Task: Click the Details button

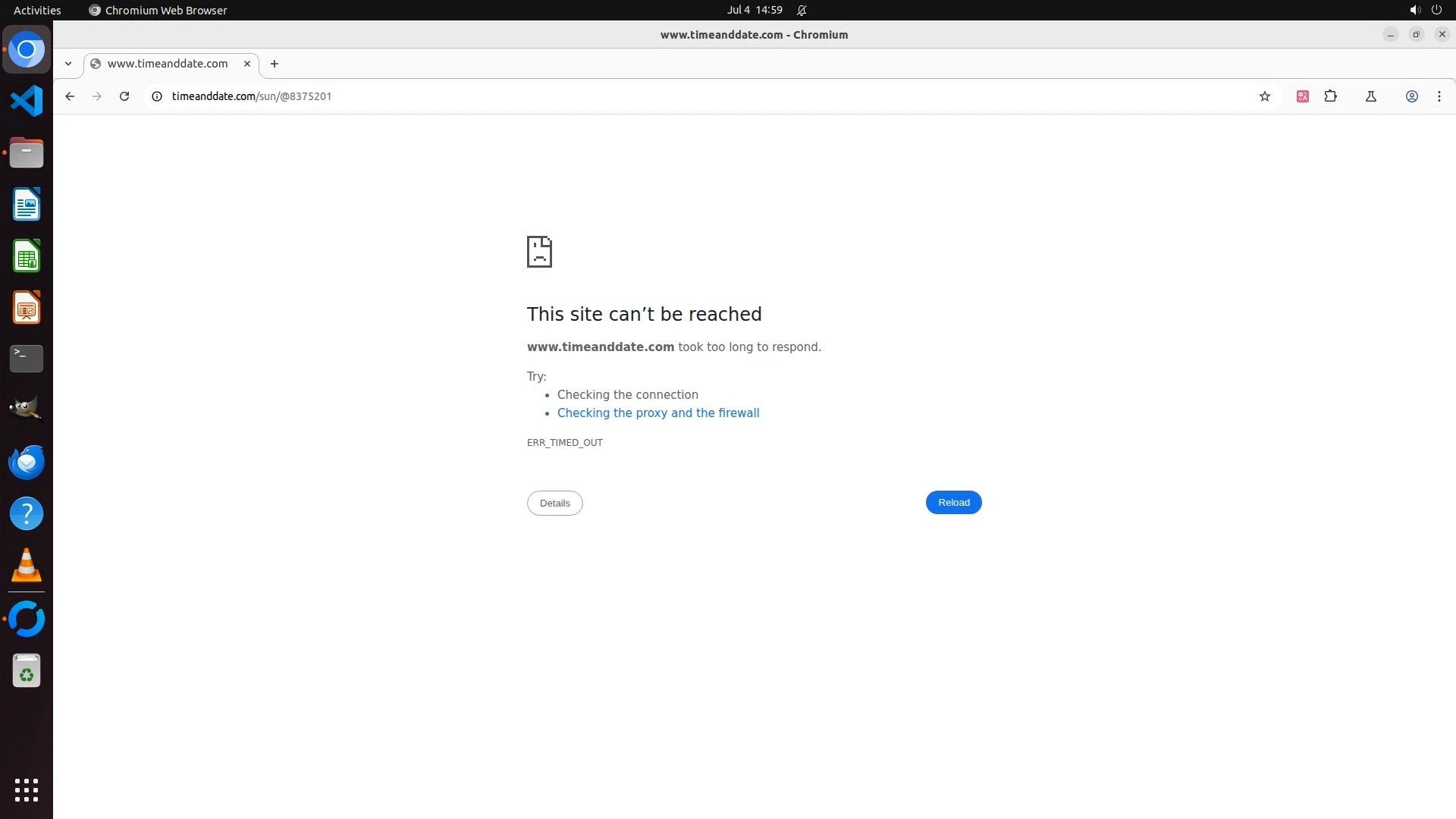Action: (554, 504)
